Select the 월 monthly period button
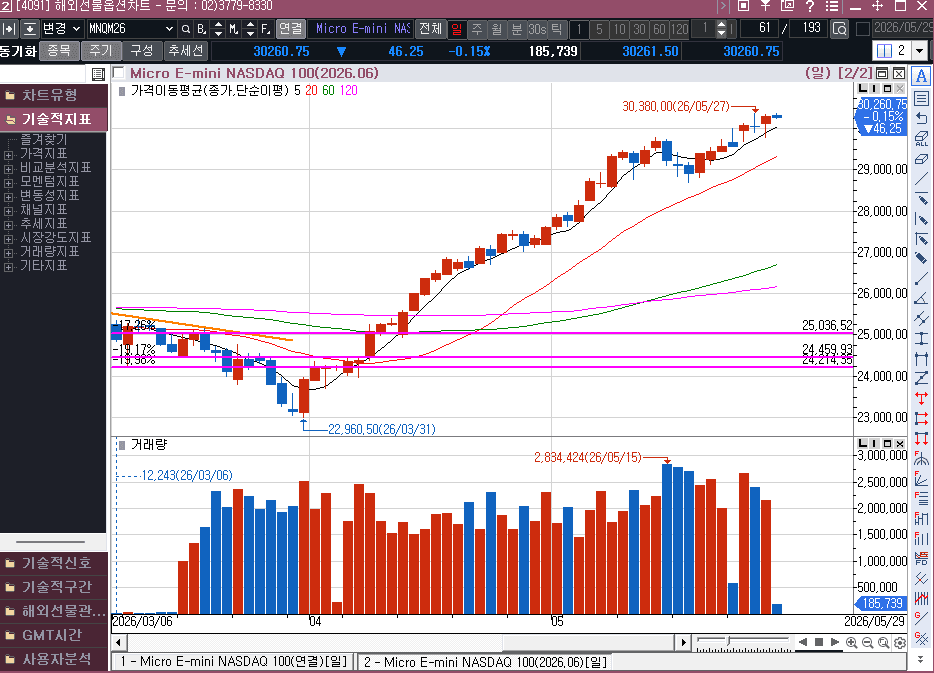The image size is (934, 673). [x=497, y=29]
